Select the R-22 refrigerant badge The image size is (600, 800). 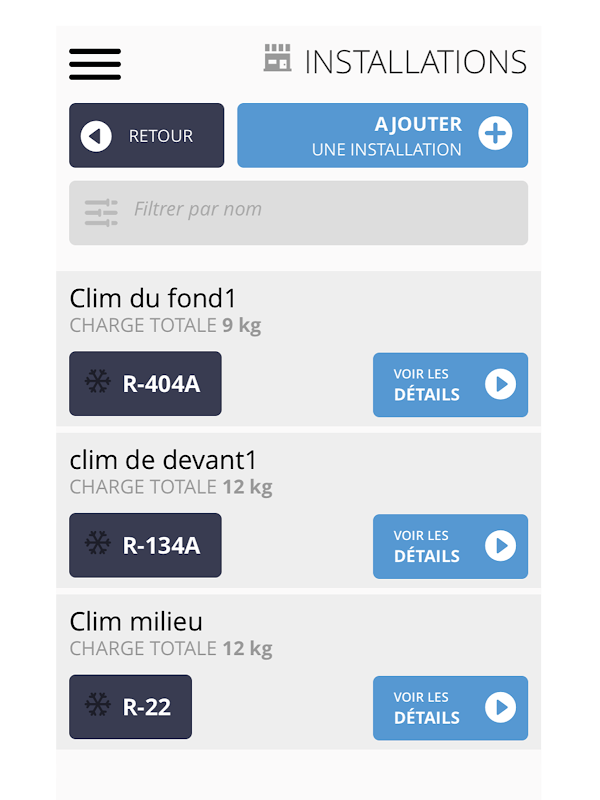131,707
